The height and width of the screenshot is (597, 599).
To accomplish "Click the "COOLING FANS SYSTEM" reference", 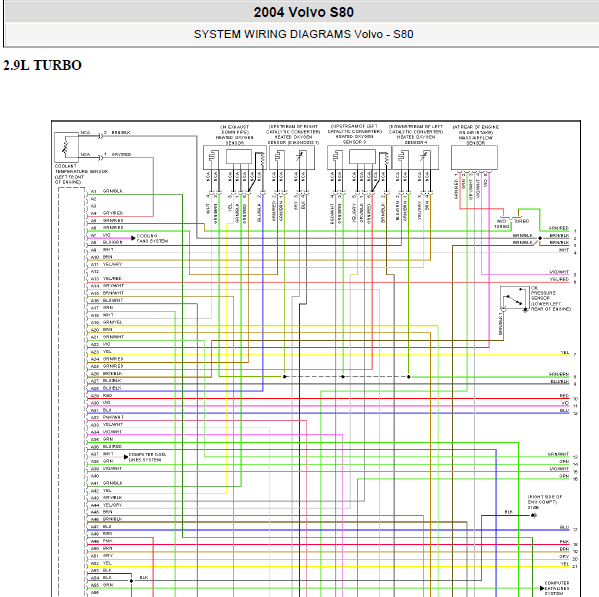I will [152, 238].
